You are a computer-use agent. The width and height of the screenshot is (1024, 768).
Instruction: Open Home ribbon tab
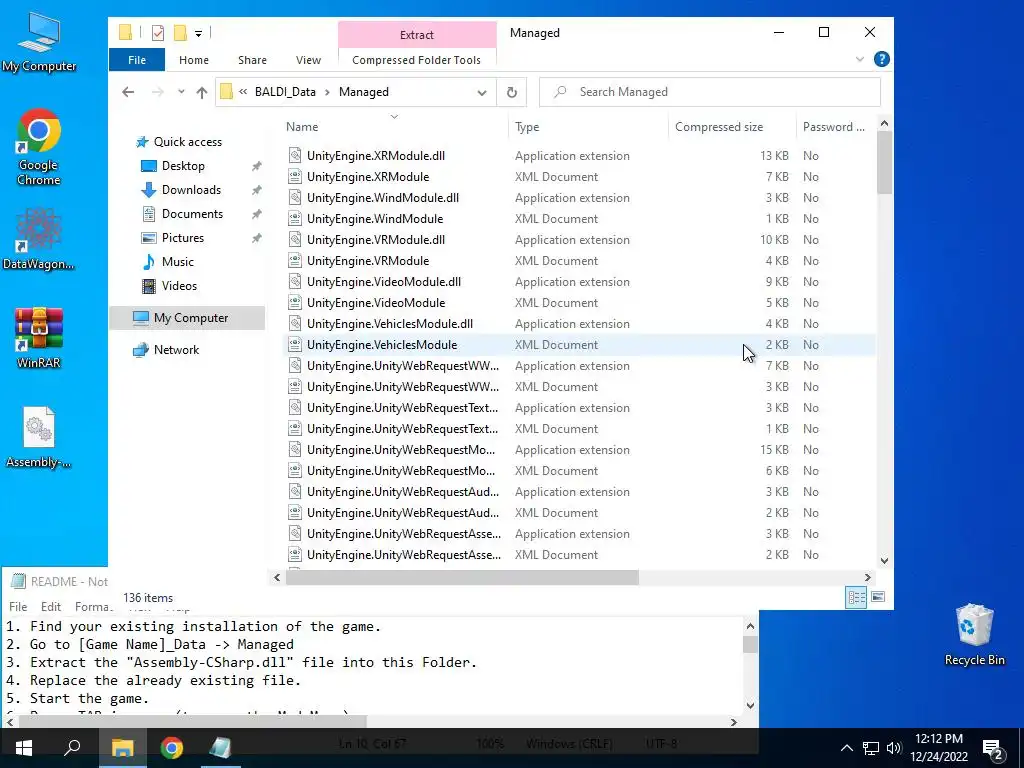[194, 59]
